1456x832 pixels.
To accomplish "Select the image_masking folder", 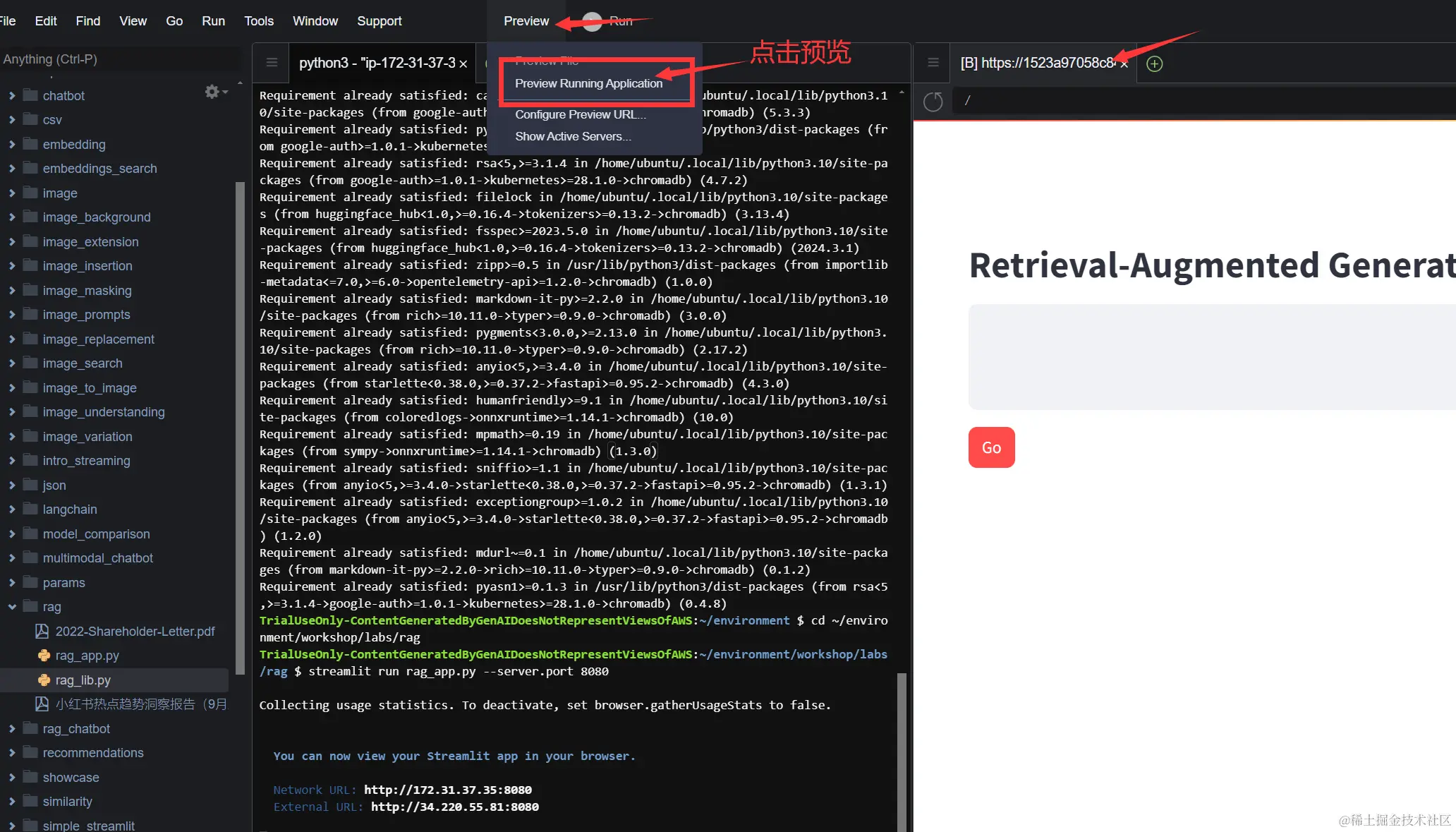I will point(87,291).
